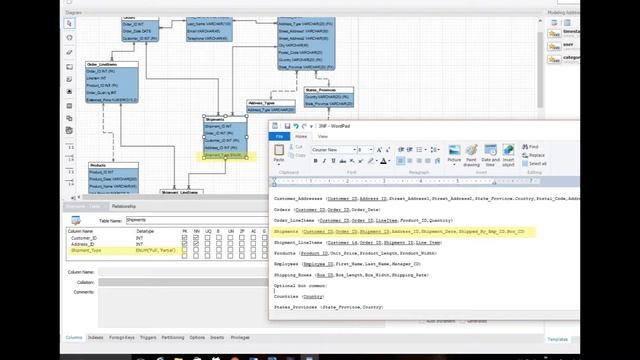
Task: Click Replace in WordPad Editing group
Action: click(533, 155)
